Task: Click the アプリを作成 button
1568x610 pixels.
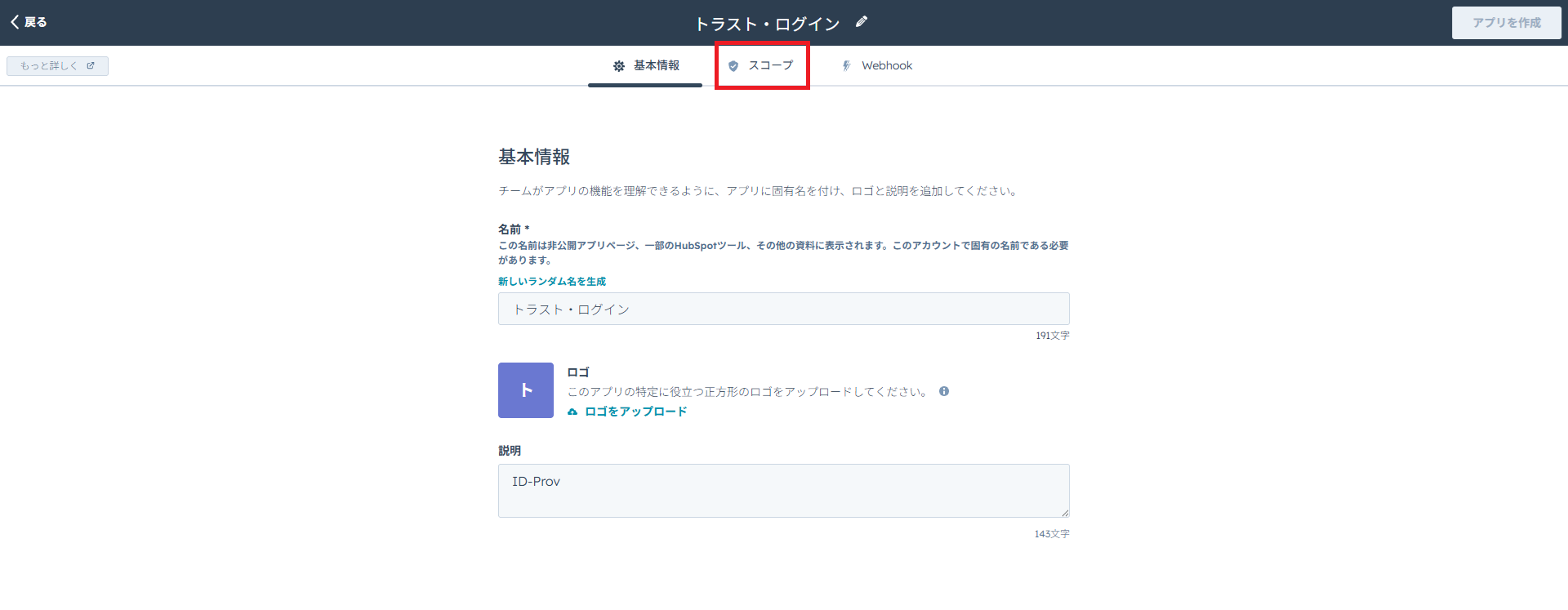Action: [1506, 23]
